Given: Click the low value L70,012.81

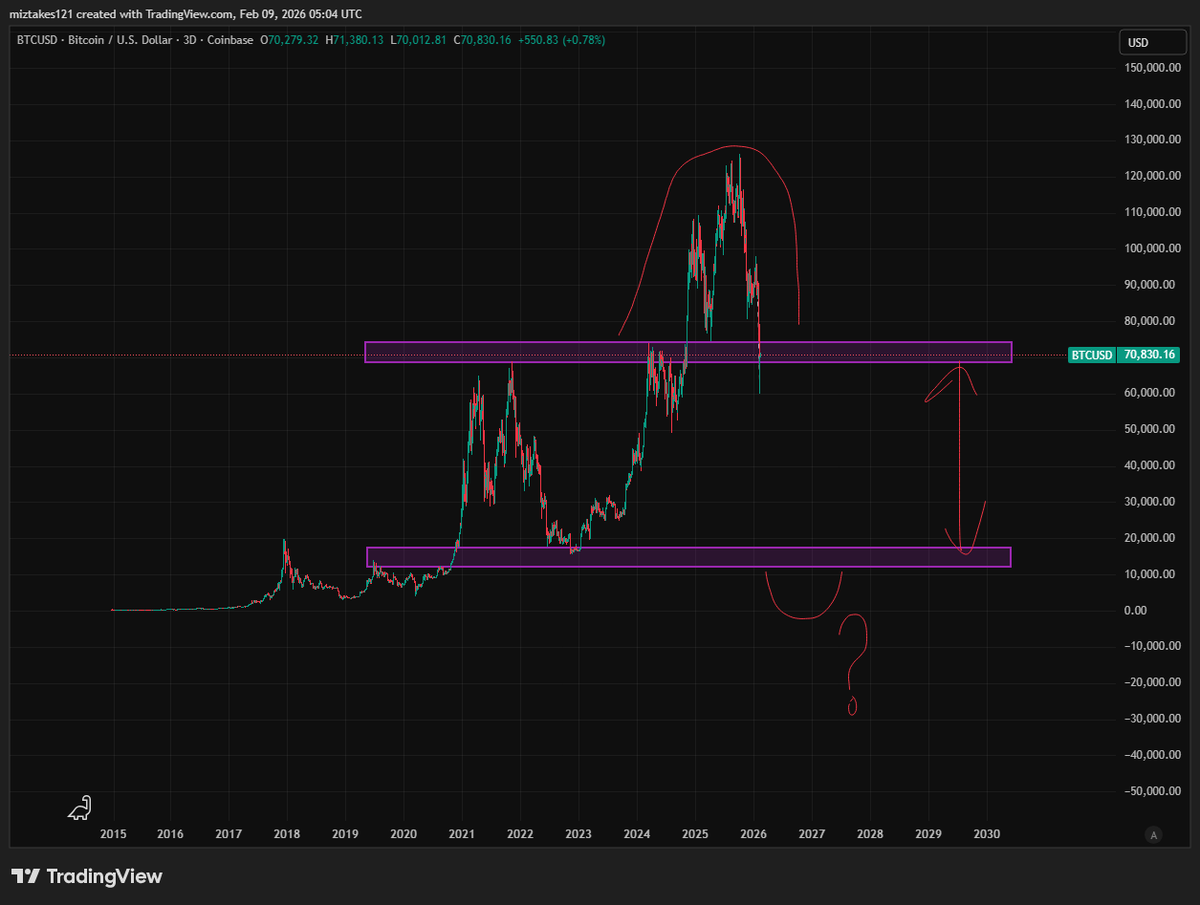Looking at the screenshot, I should coord(420,40).
